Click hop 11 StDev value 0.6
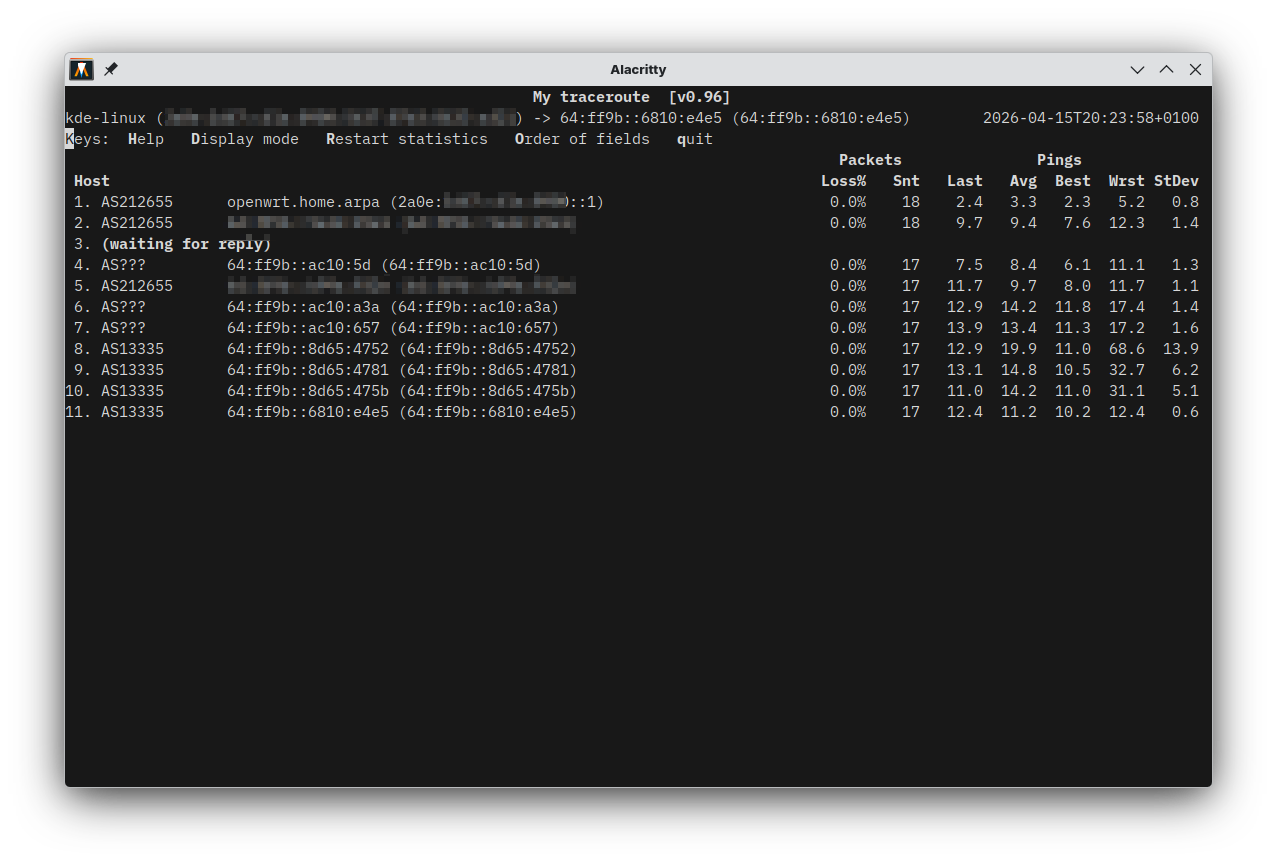 click(x=1185, y=412)
